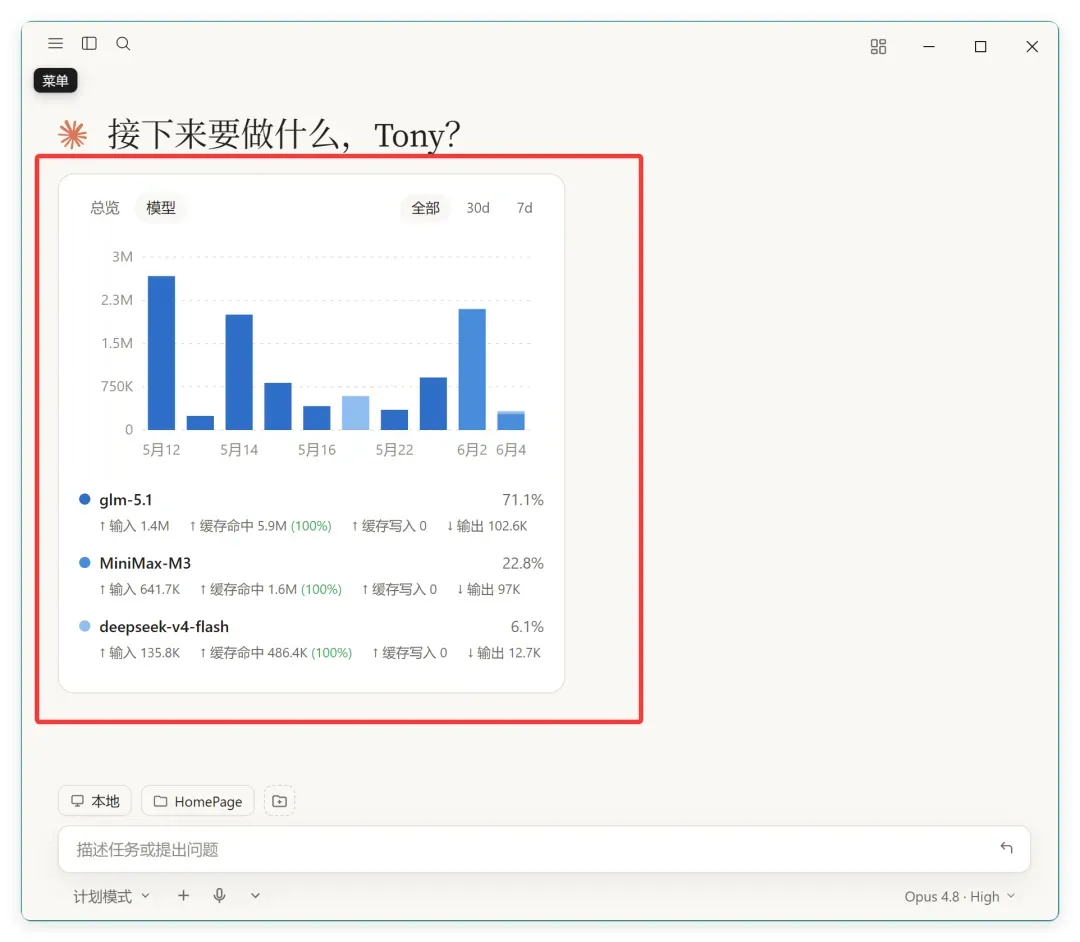Click 缓存命中 486.4K (100%) text
This screenshot has width=1080, height=942.
[276, 653]
